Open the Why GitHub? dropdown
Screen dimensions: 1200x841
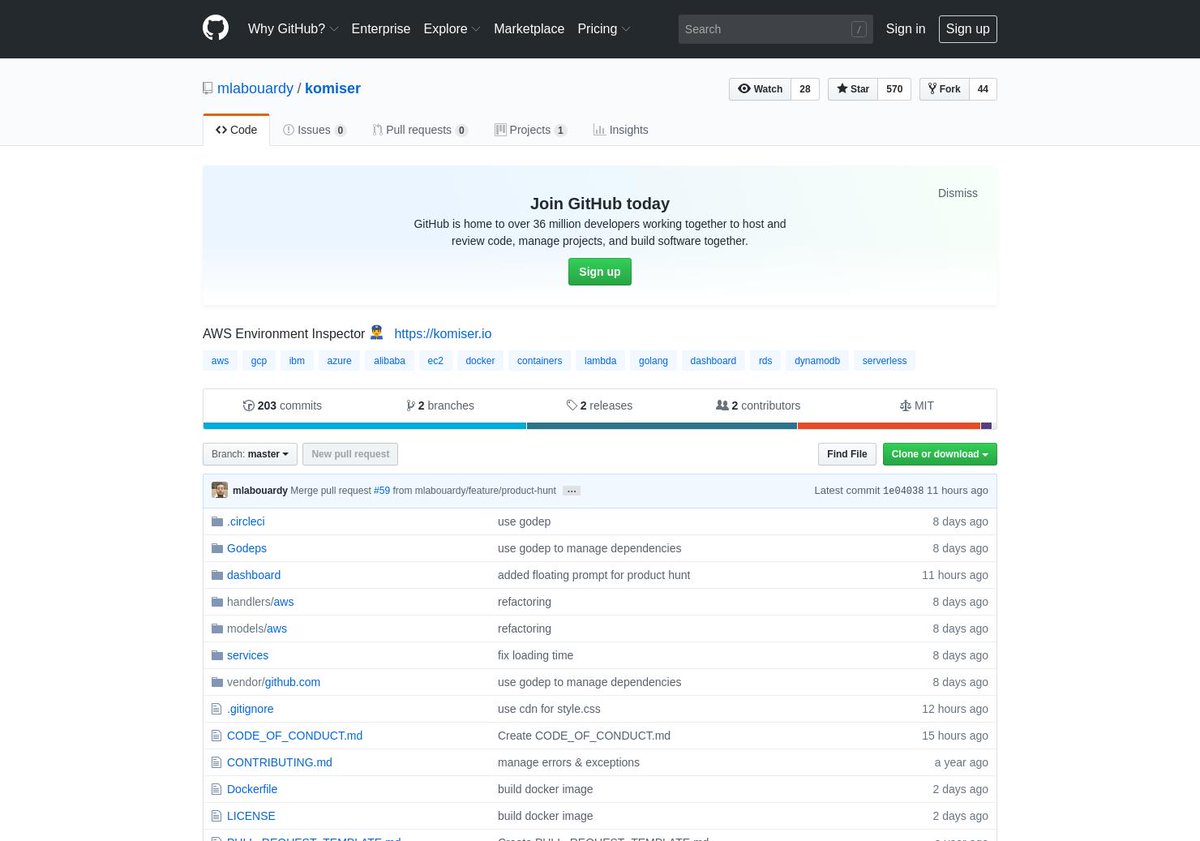pos(293,29)
